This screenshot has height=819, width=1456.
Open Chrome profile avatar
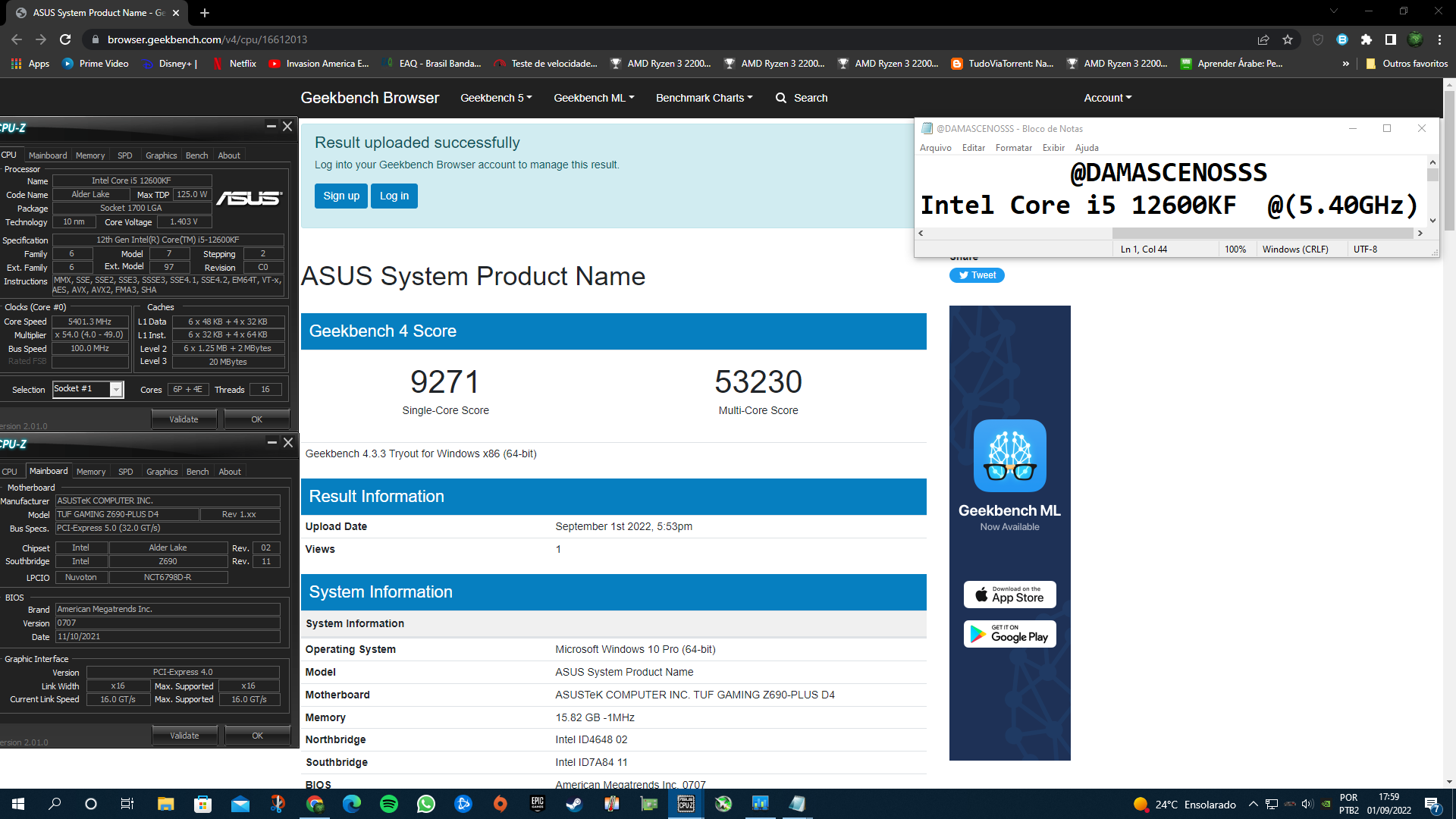click(x=1415, y=39)
